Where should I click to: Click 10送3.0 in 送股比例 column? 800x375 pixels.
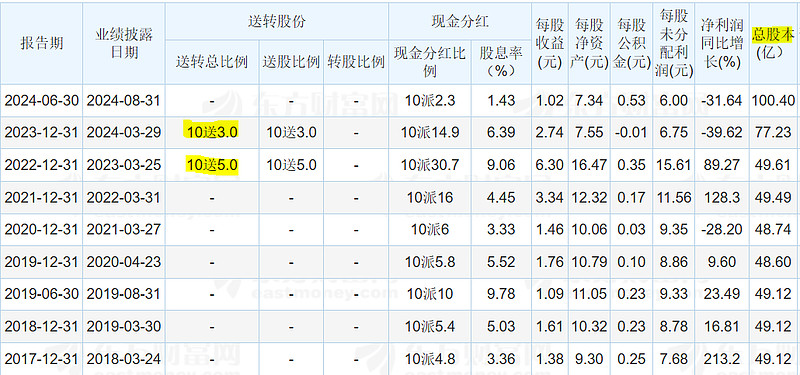(291, 133)
